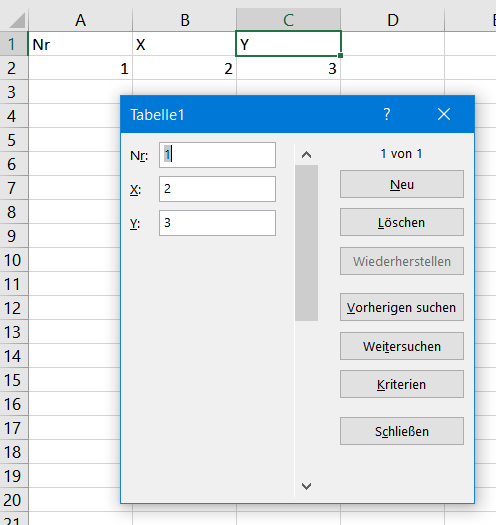Click the select-all corner triangle of sheet
496x525 pixels.
coord(17,20)
